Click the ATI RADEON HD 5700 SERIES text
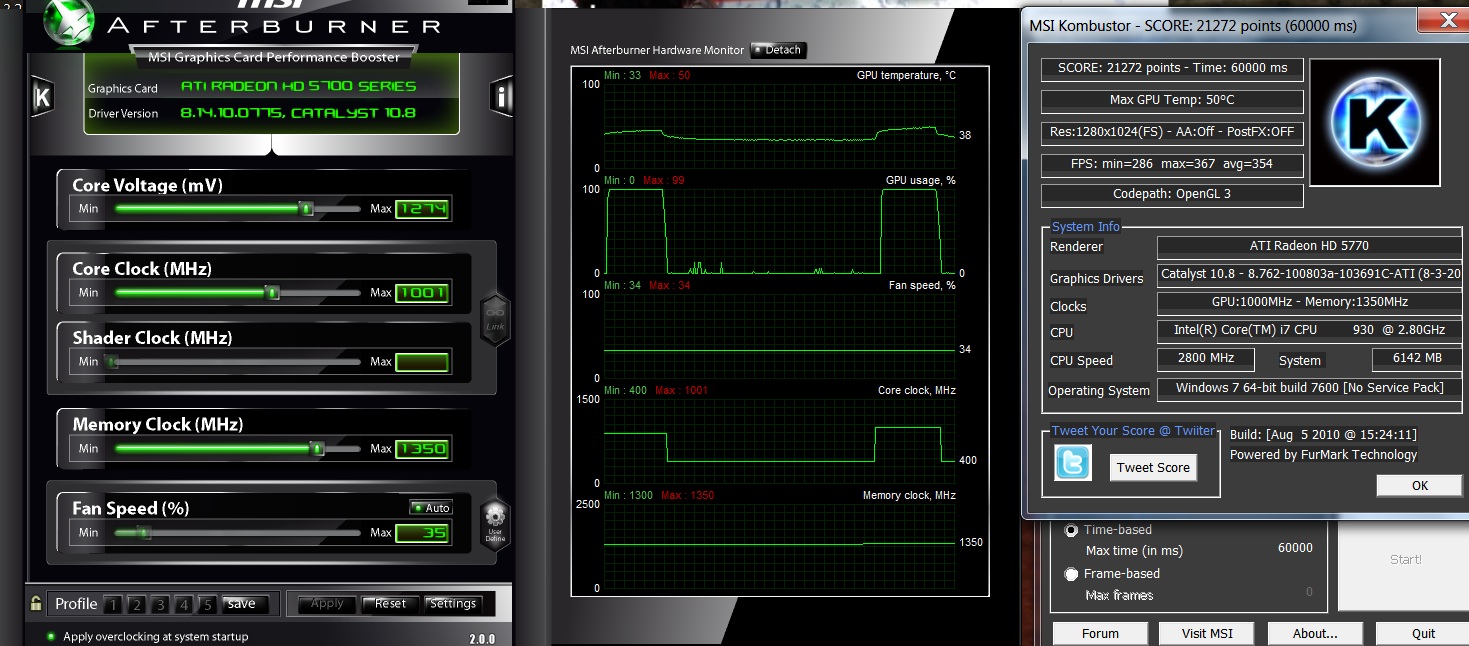Viewport: 1469px width, 646px height. tap(298, 86)
